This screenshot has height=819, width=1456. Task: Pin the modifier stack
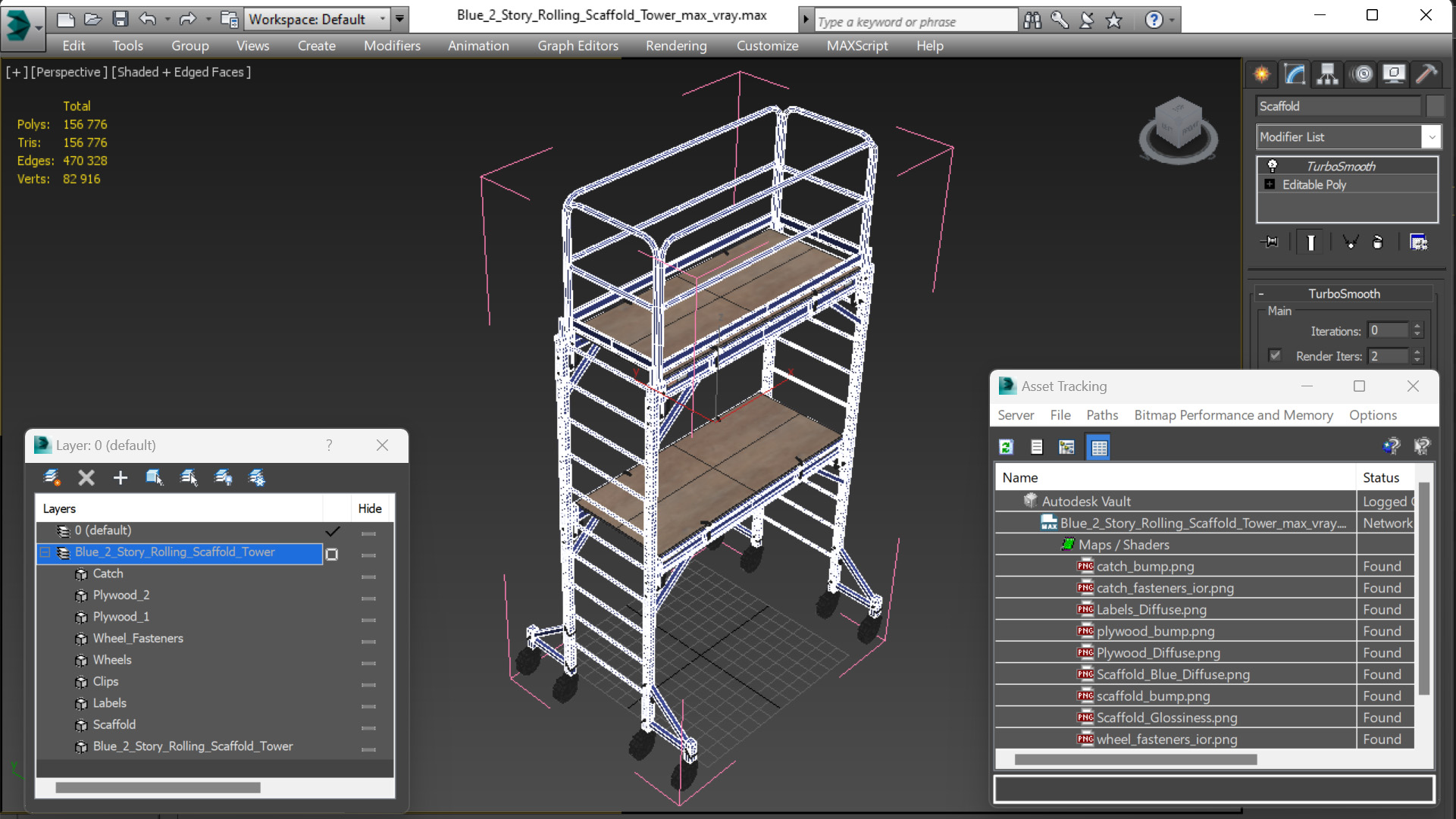pyautogui.click(x=1270, y=242)
